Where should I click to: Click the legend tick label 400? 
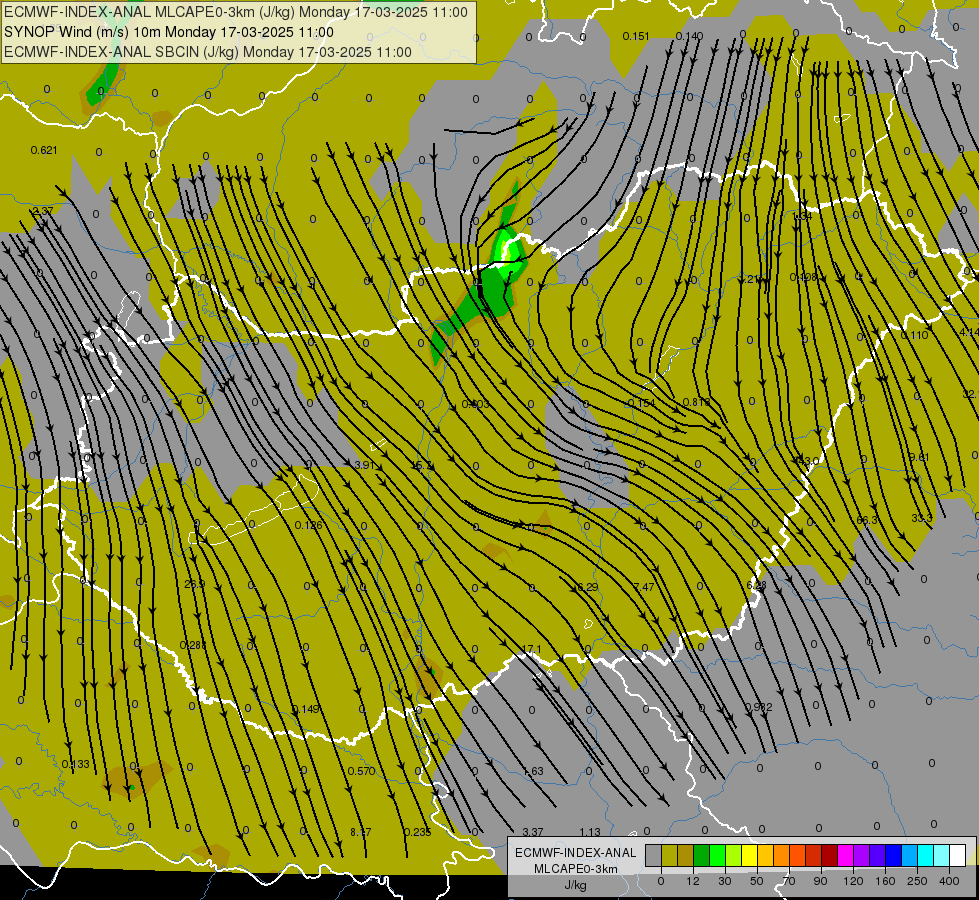click(x=949, y=881)
